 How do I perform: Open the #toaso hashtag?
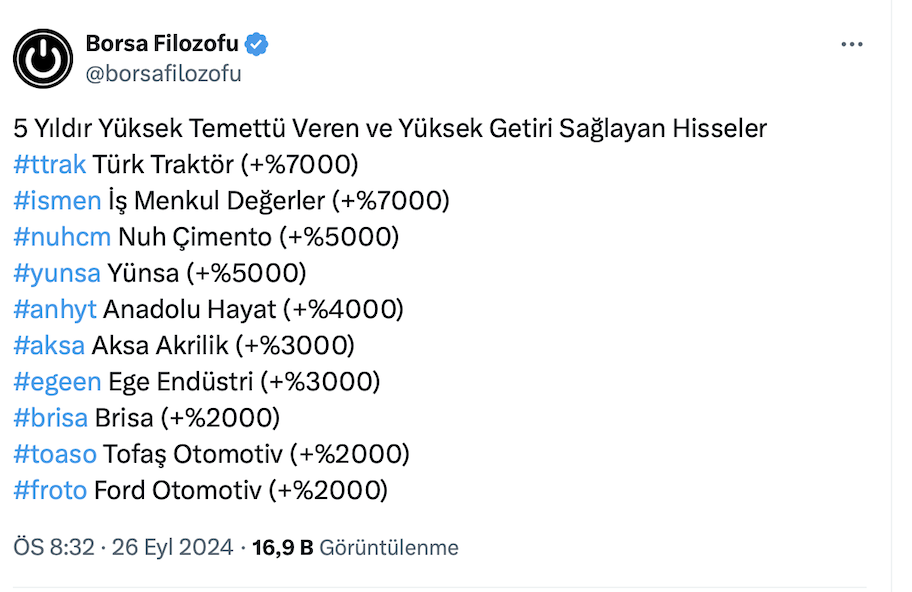click(x=55, y=454)
